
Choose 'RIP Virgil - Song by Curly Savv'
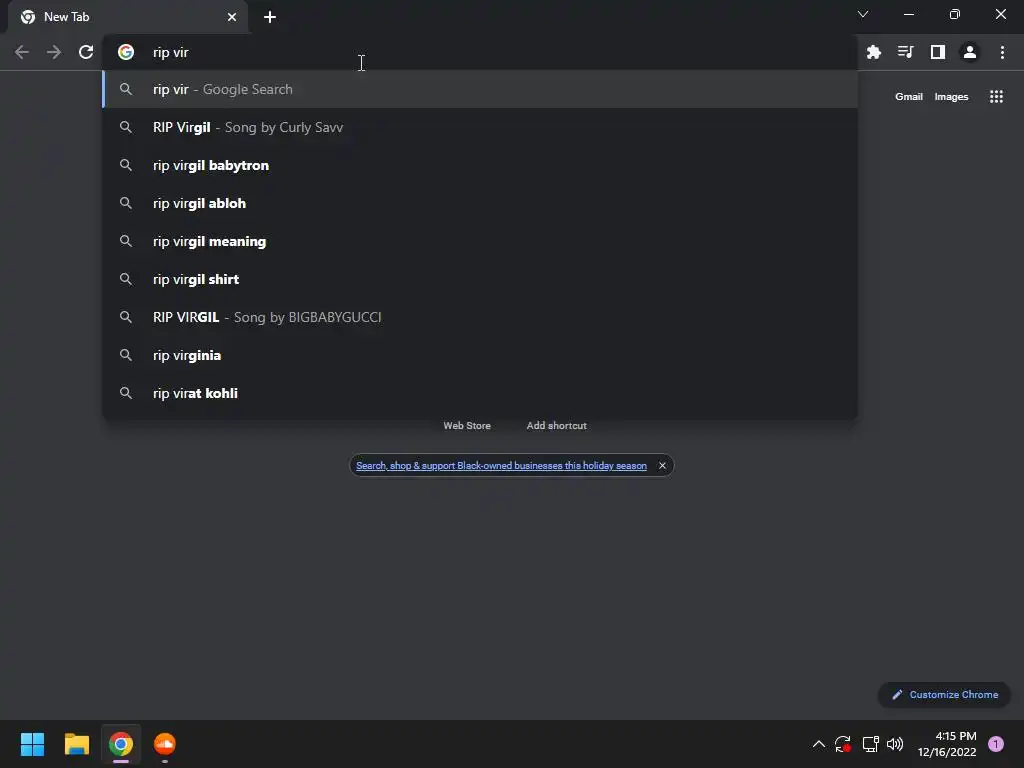480,127
